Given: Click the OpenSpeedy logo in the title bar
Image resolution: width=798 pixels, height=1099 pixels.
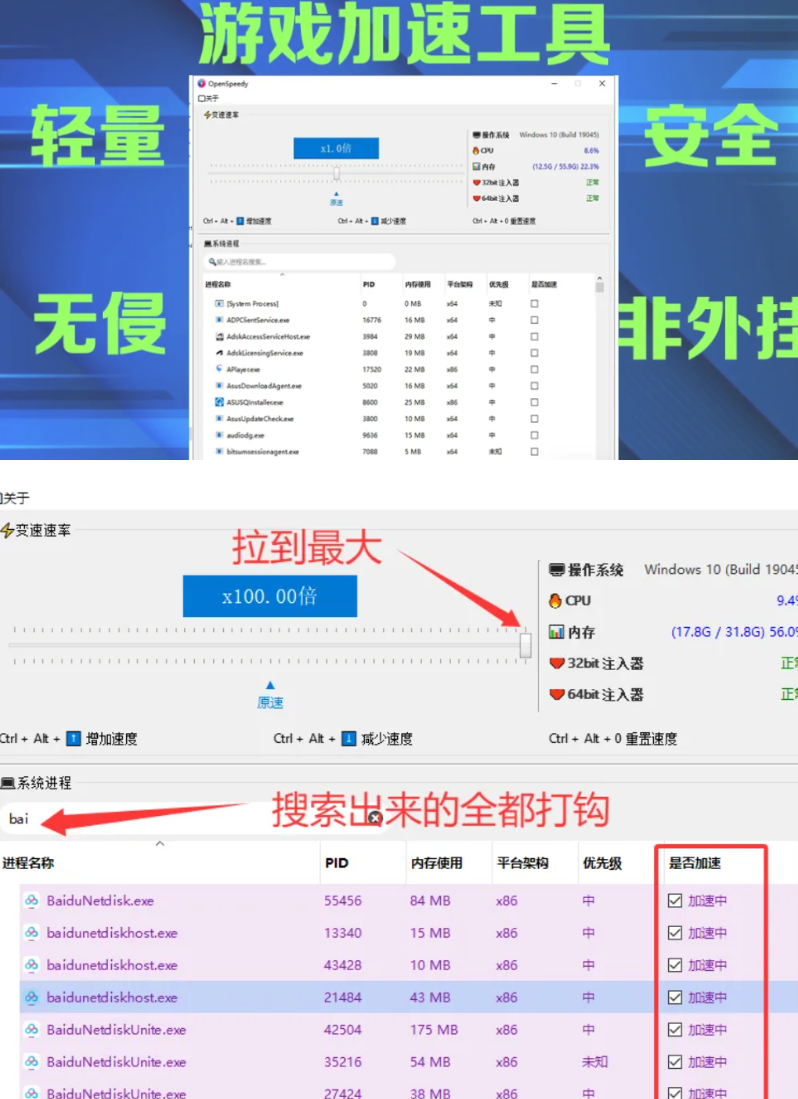Looking at the screenshot, I should click(202, 83).
